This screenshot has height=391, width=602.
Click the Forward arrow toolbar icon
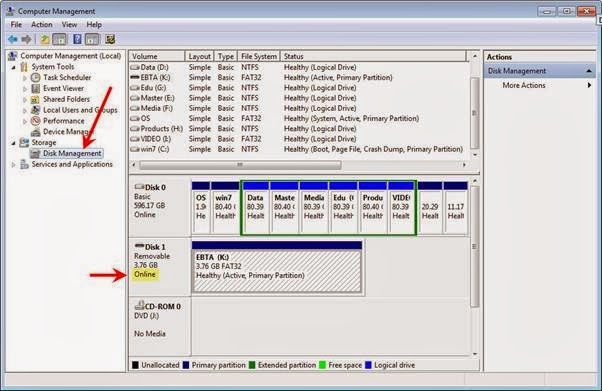[x=26, y=39]
